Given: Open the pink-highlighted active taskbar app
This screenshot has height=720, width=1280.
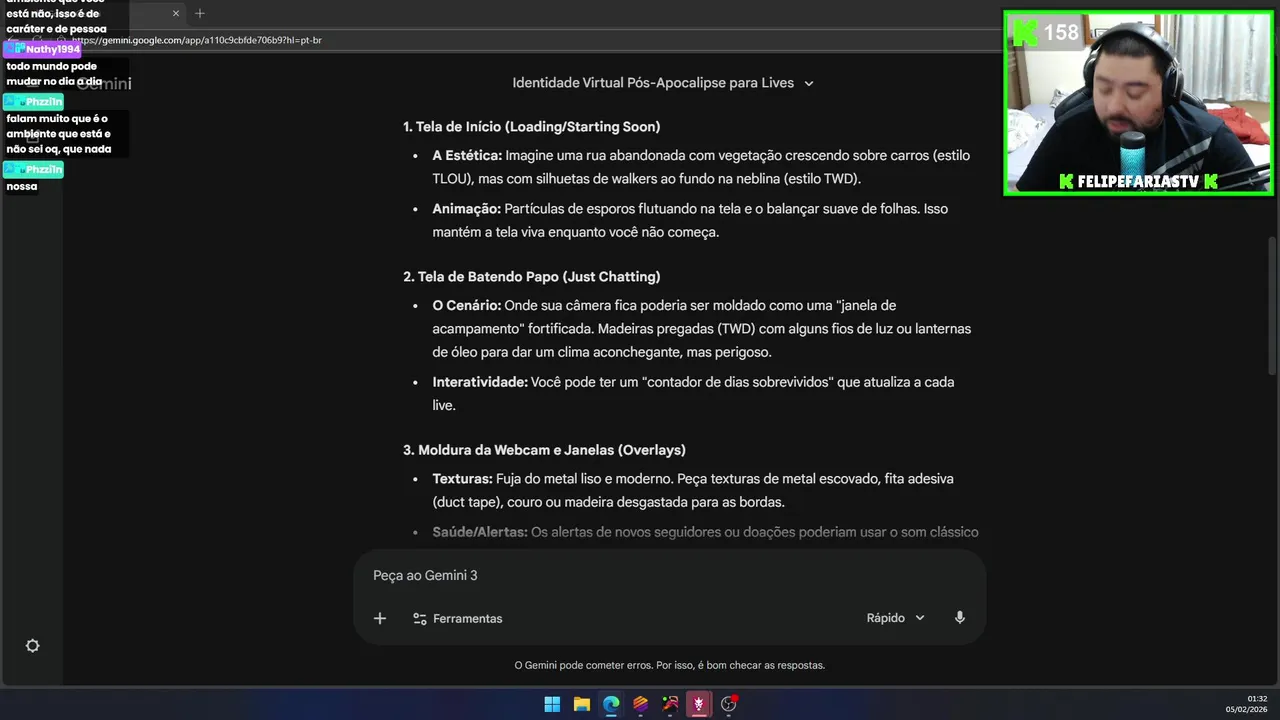Looking at the screenshot, I should tap(699, 704).
